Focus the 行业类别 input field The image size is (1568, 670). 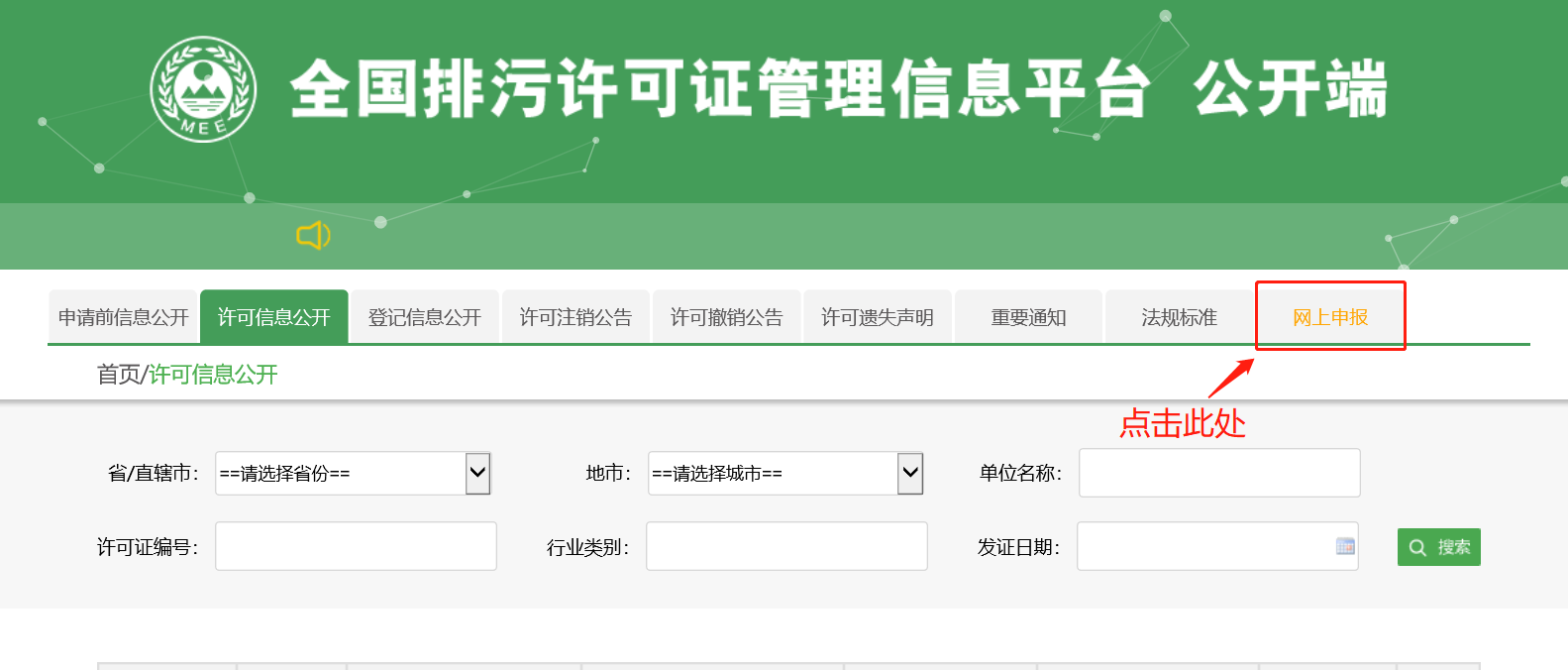pyautogui.click(x=786, y=546)
